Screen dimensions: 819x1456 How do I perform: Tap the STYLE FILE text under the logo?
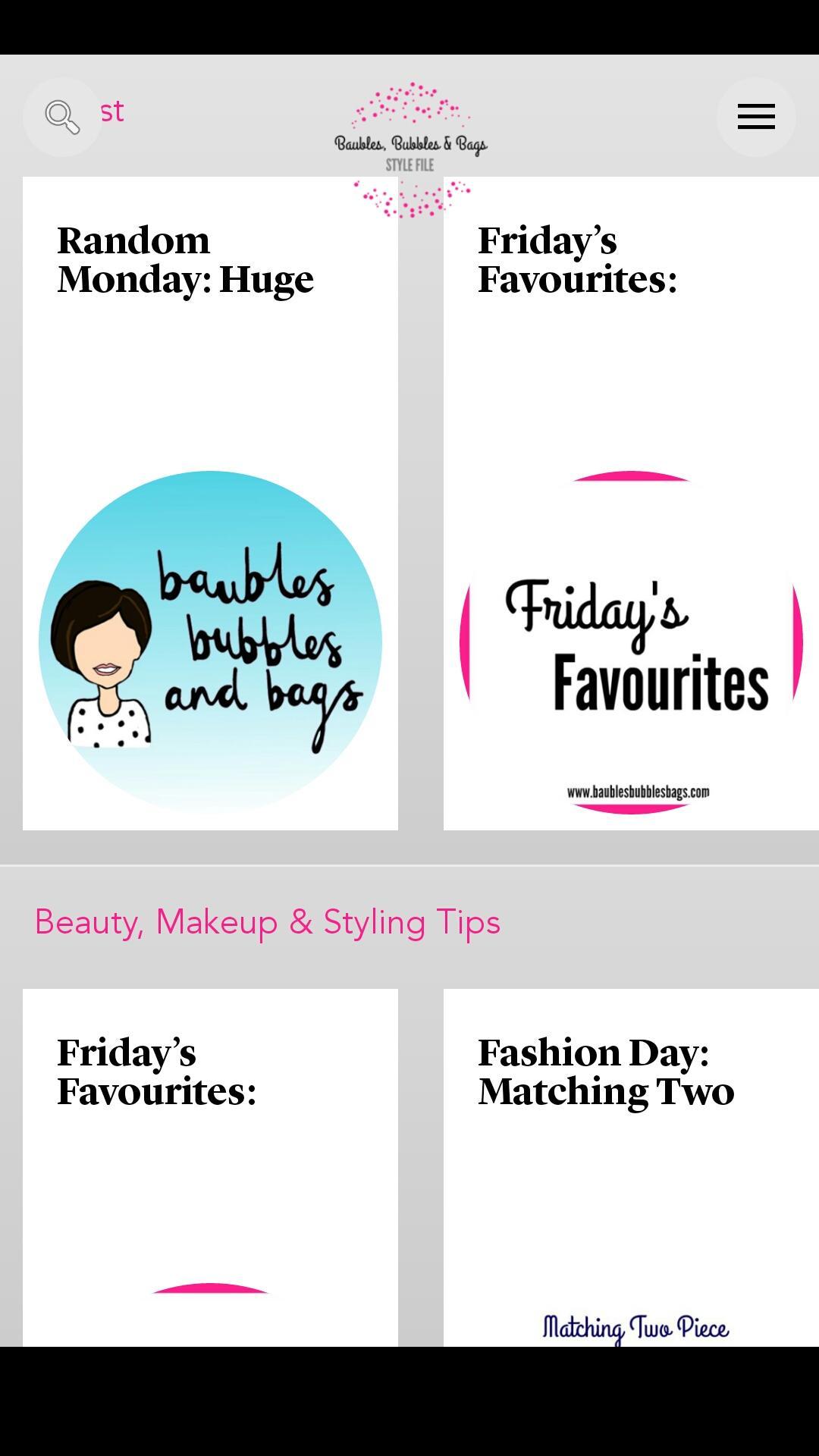coord(409,165)
